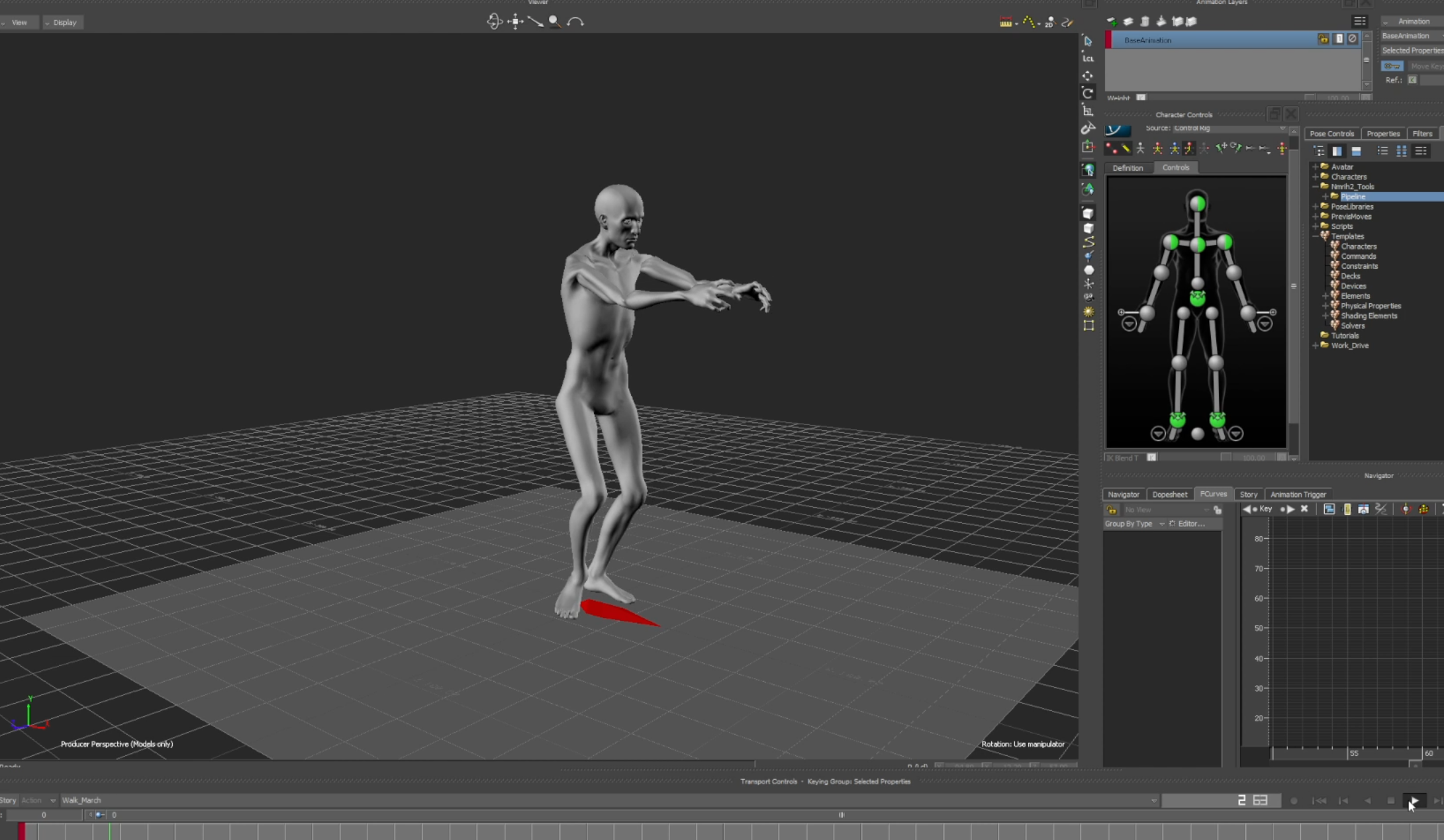Delete animation layer with trash icon
The height and width of the screenshot is (840, 1444).
pyautogui.click(x=1145, y=22)
